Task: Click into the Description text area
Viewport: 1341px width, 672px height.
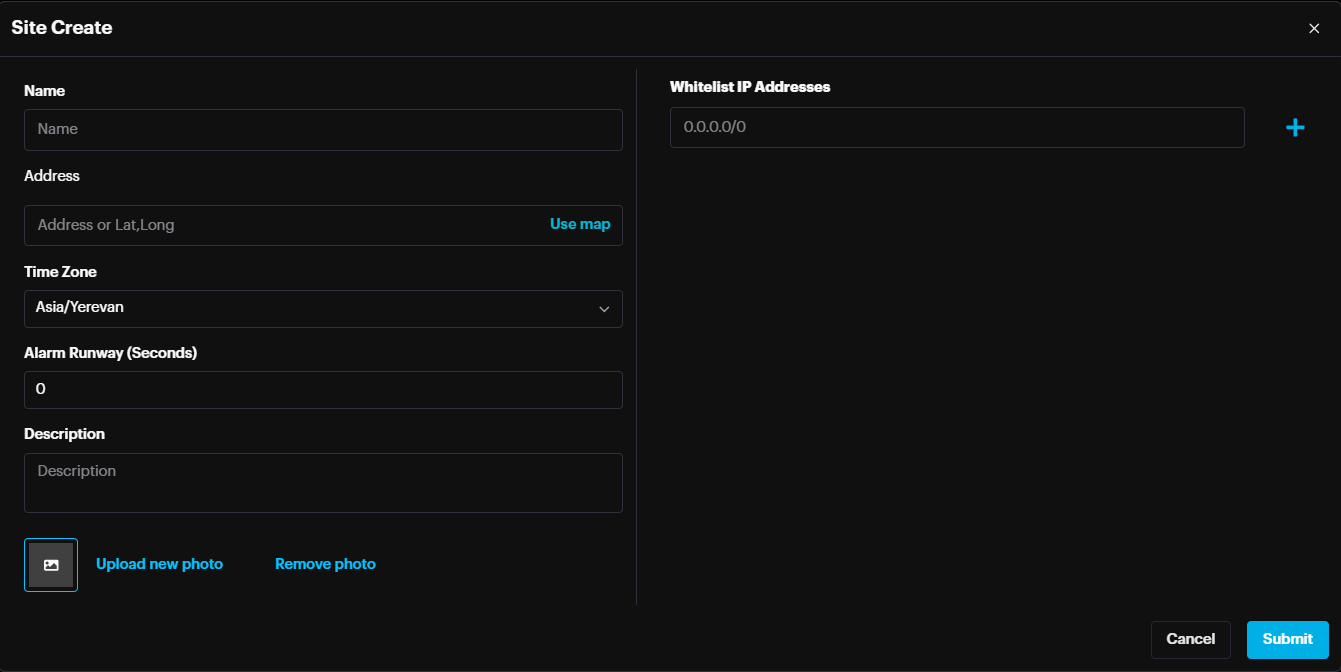Action: [x=322, y=483]
